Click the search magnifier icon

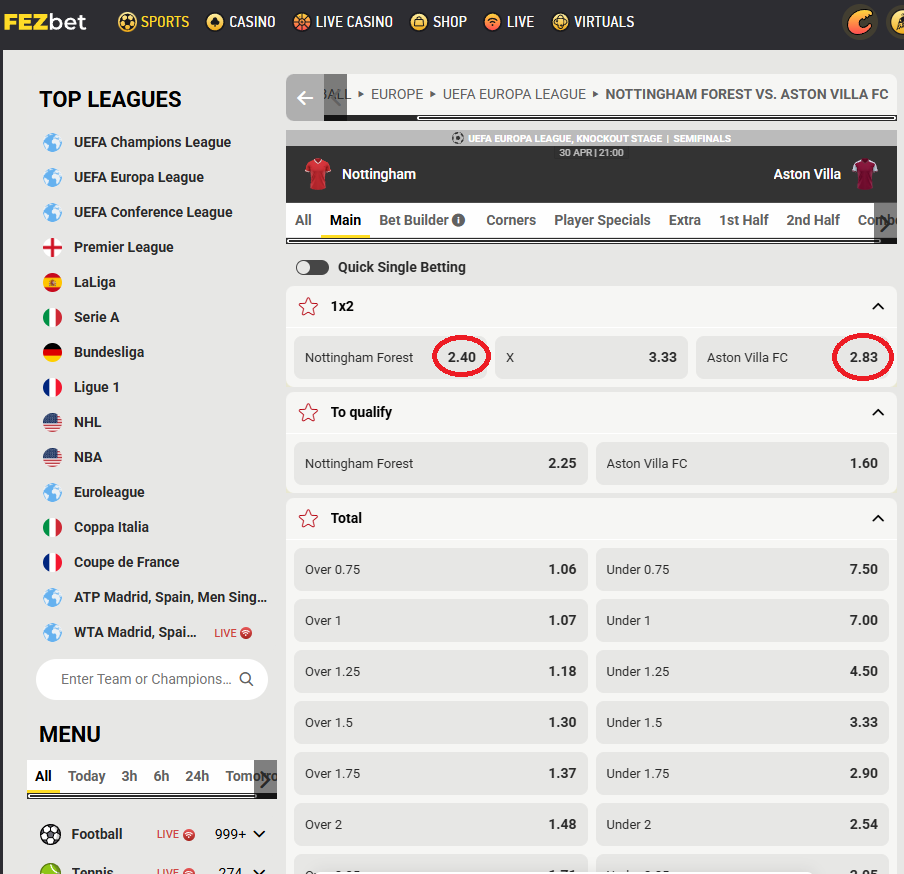coord(246,679)
